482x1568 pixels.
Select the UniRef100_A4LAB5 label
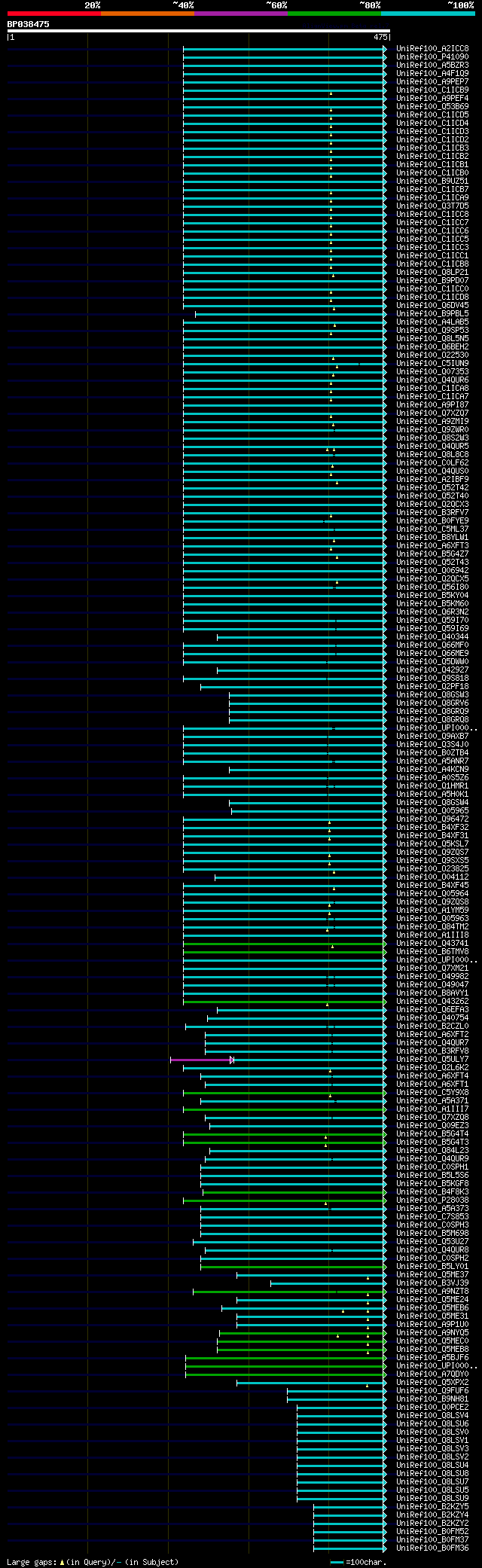432,322
